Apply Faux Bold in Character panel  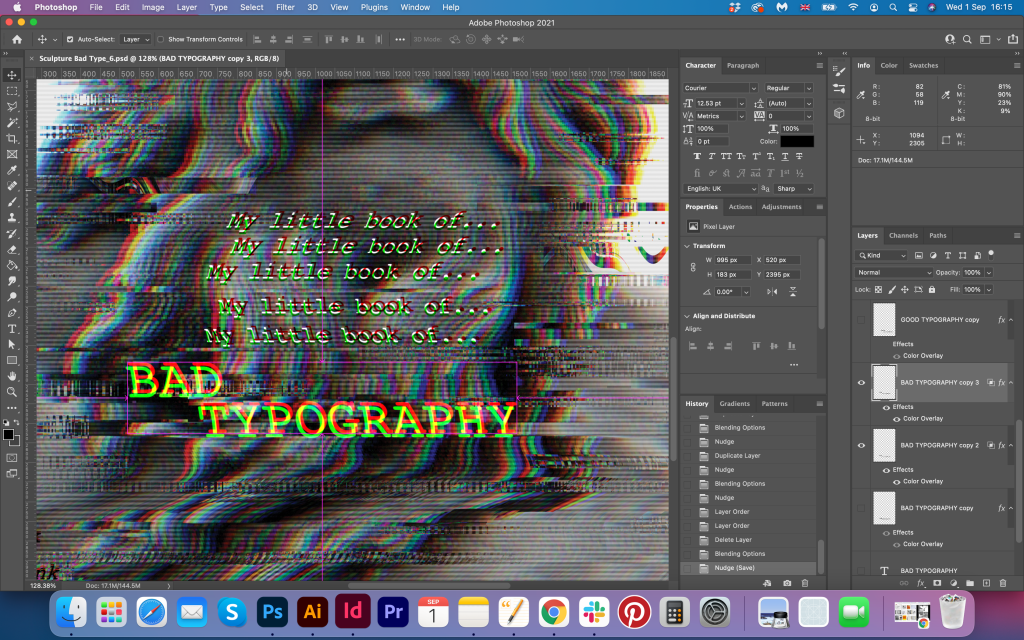(x=697, y=157)
